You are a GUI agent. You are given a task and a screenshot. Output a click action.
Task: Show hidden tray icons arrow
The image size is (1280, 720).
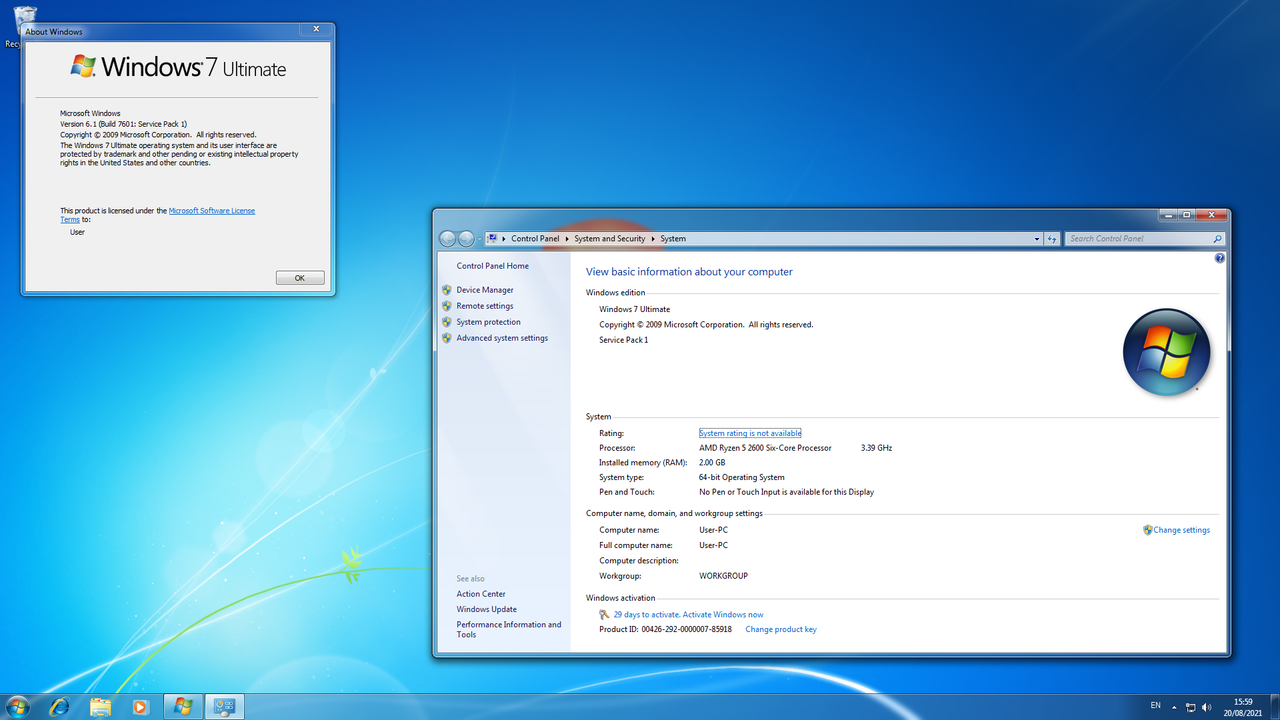[1176, 707]
